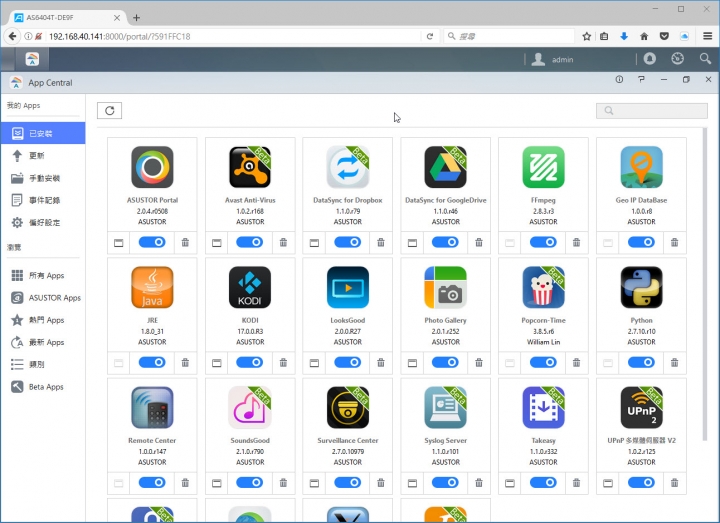Select the Syslog Server app icon
This screenshot has height=523, width=720.
[445, 408]
